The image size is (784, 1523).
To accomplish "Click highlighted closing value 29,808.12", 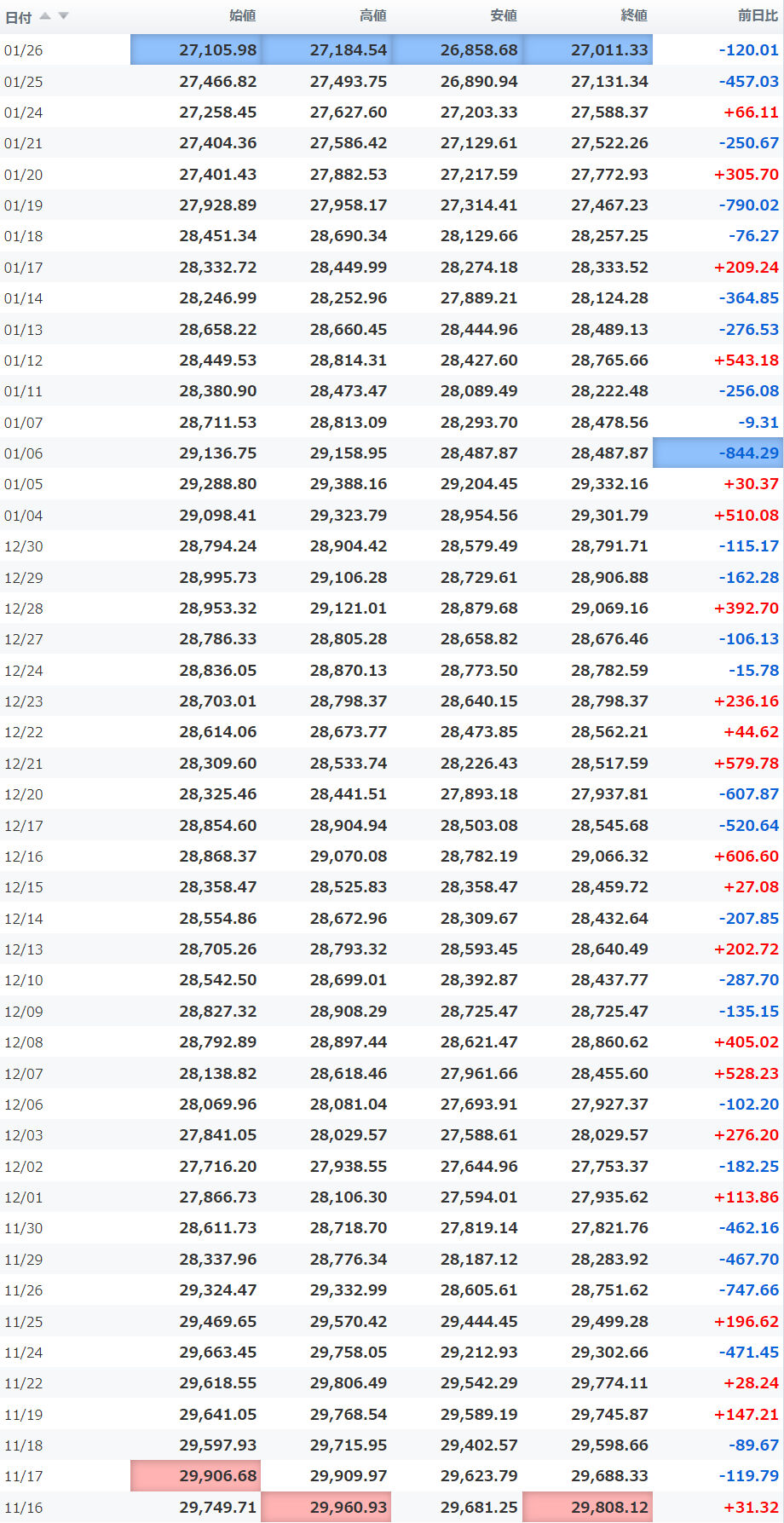I will tap(587, 1508).
